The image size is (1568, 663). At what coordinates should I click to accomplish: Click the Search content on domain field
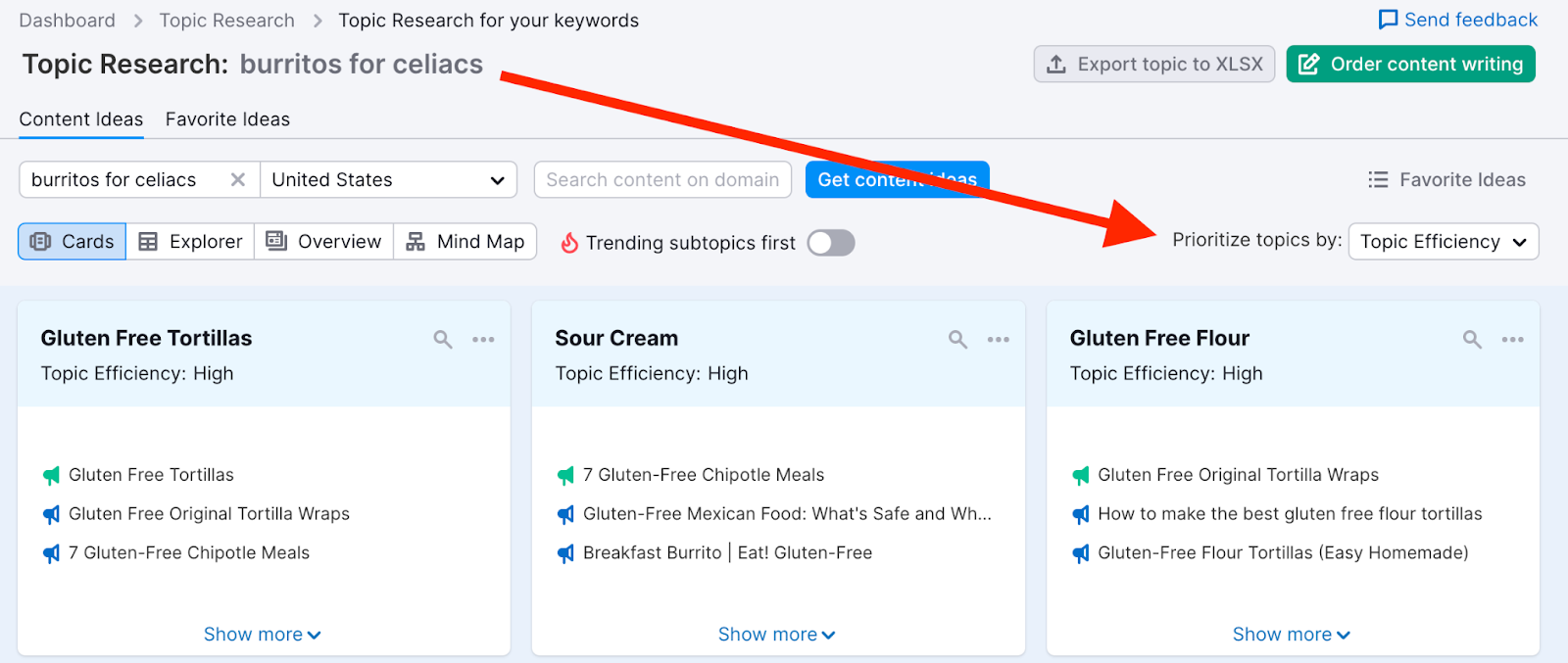[662, 180]
